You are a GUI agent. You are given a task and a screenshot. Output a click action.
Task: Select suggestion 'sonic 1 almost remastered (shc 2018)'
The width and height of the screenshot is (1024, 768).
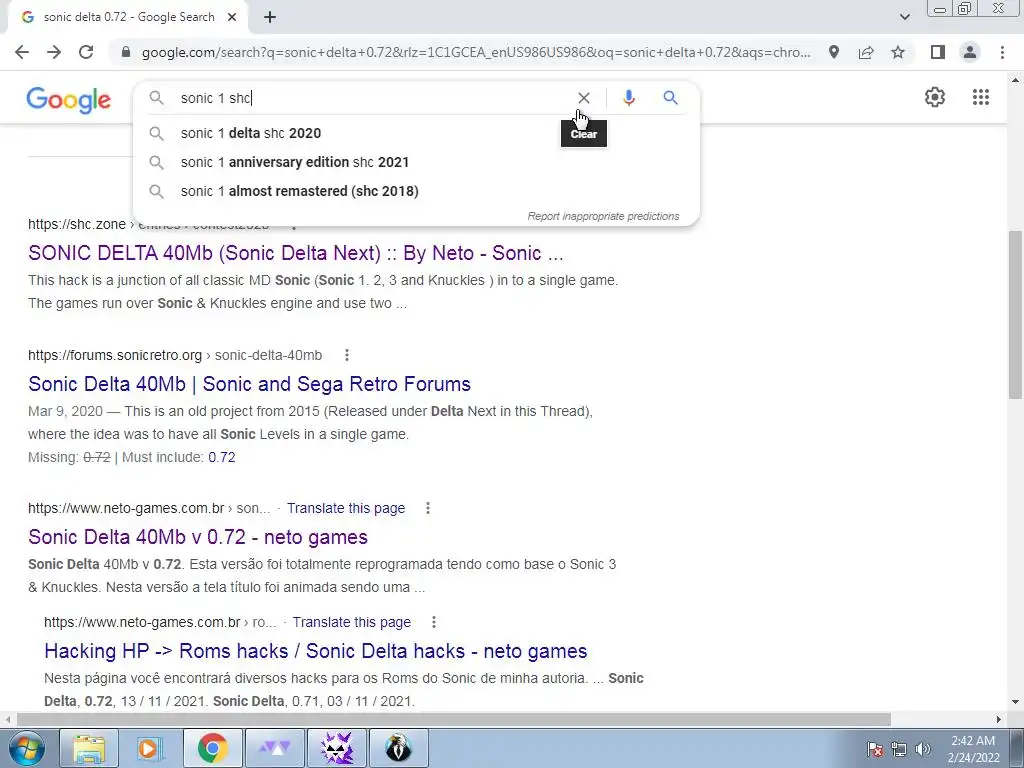tap(416, 191)
